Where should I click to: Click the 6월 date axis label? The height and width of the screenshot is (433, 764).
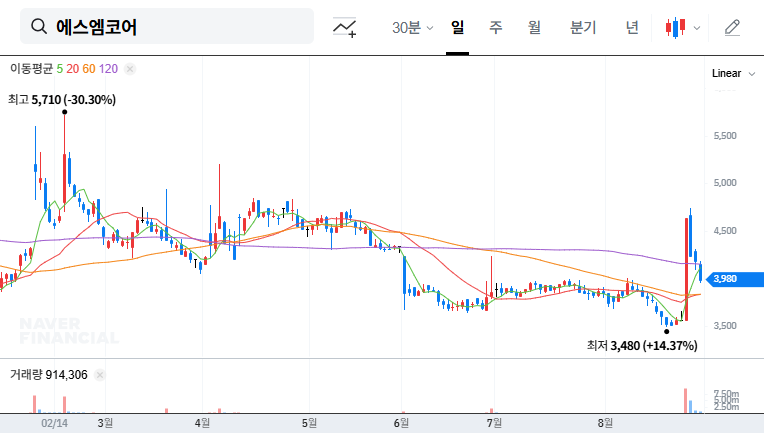(401, 423)
